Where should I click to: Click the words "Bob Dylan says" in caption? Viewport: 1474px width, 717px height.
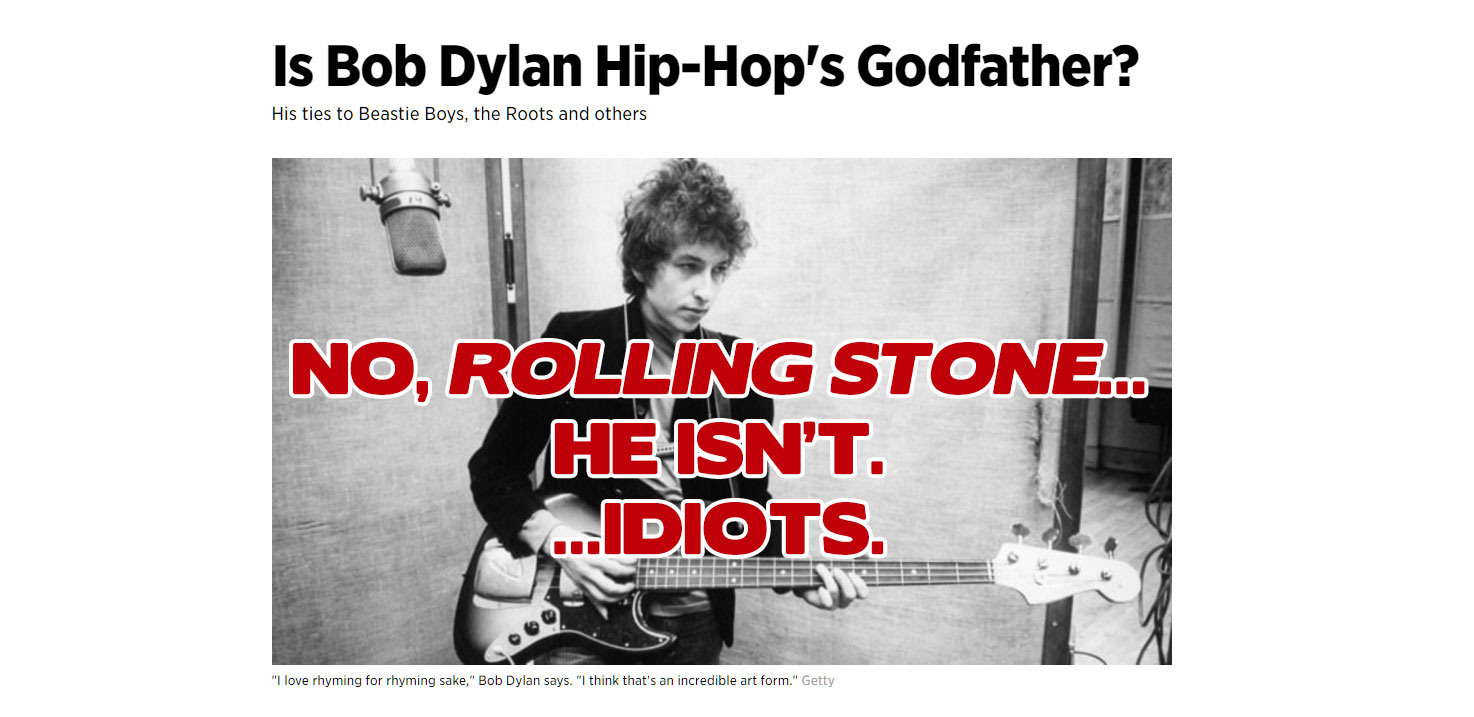526,681
